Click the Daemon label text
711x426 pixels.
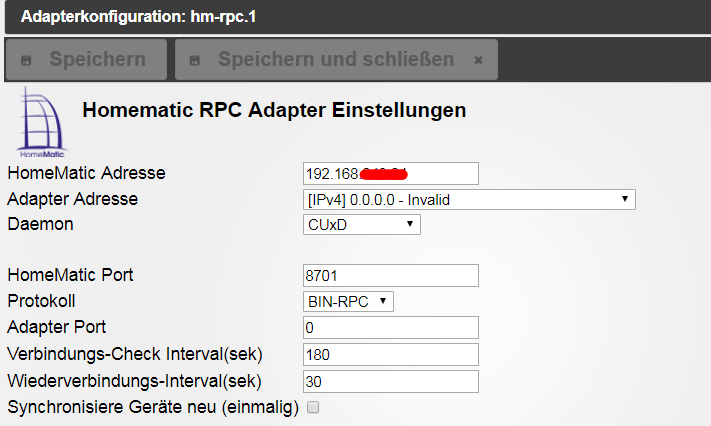pyautogui.click(x=40, y=225)
